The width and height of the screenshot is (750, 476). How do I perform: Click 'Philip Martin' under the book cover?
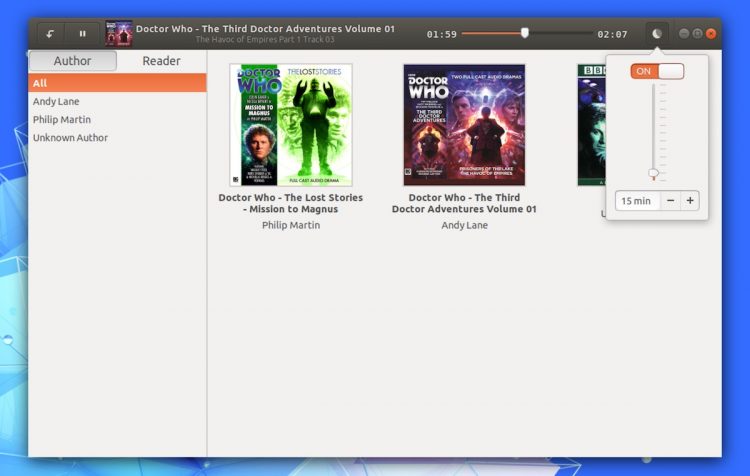click(291, 225)
